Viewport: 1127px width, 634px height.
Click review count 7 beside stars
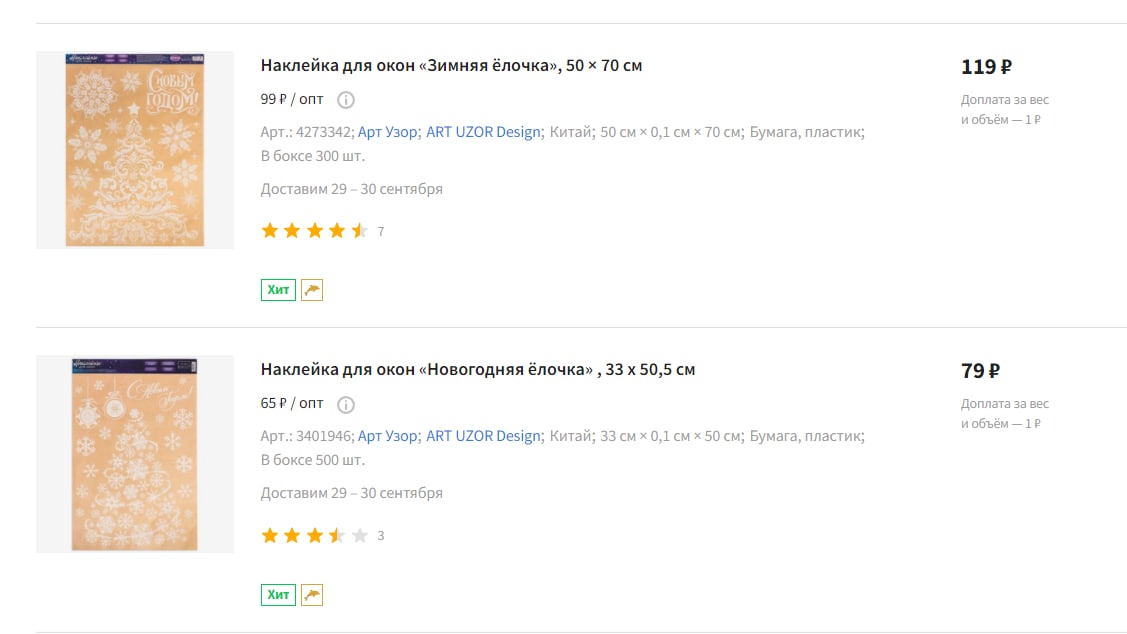pos(381,231)
